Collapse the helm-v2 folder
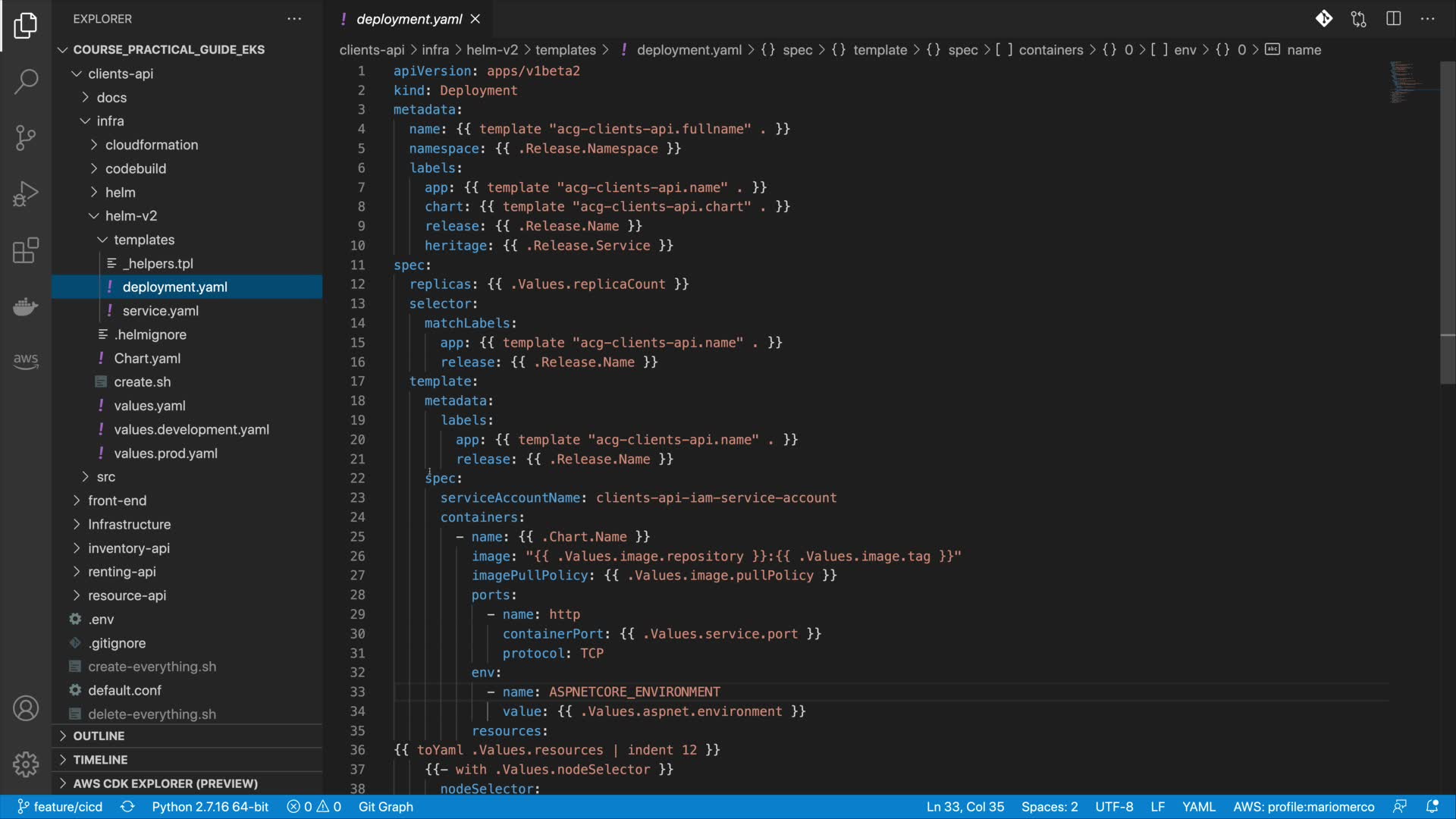Image resolution: width=1456 pixels, height=819 pixels. click(130, 216)
